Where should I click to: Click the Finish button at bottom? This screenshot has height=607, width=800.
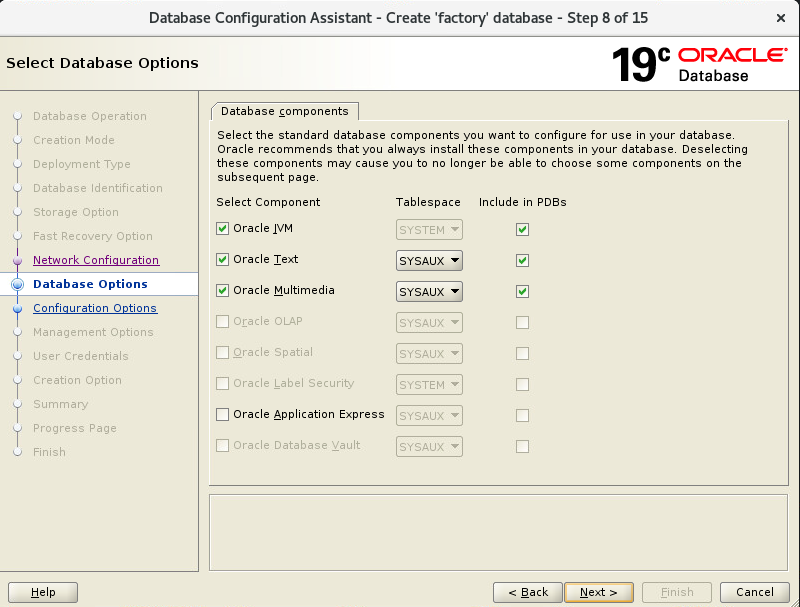coord(677,592)
